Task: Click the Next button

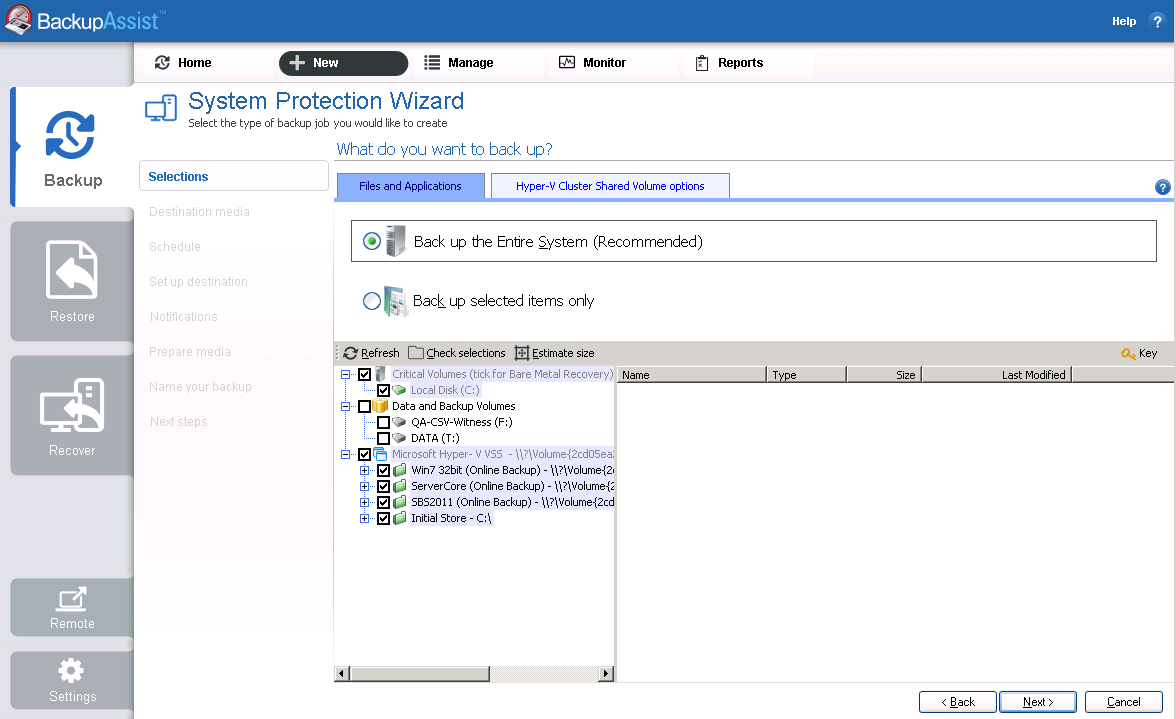Action: pyautogui.click(x=1038, y=702)
